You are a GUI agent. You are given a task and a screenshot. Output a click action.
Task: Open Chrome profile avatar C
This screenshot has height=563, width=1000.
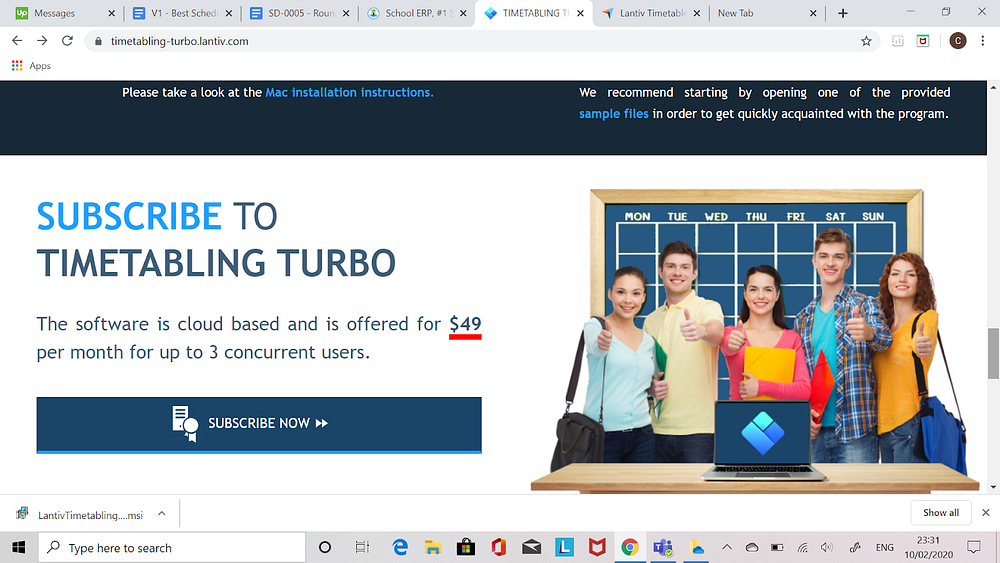click(x=957, y=41)
